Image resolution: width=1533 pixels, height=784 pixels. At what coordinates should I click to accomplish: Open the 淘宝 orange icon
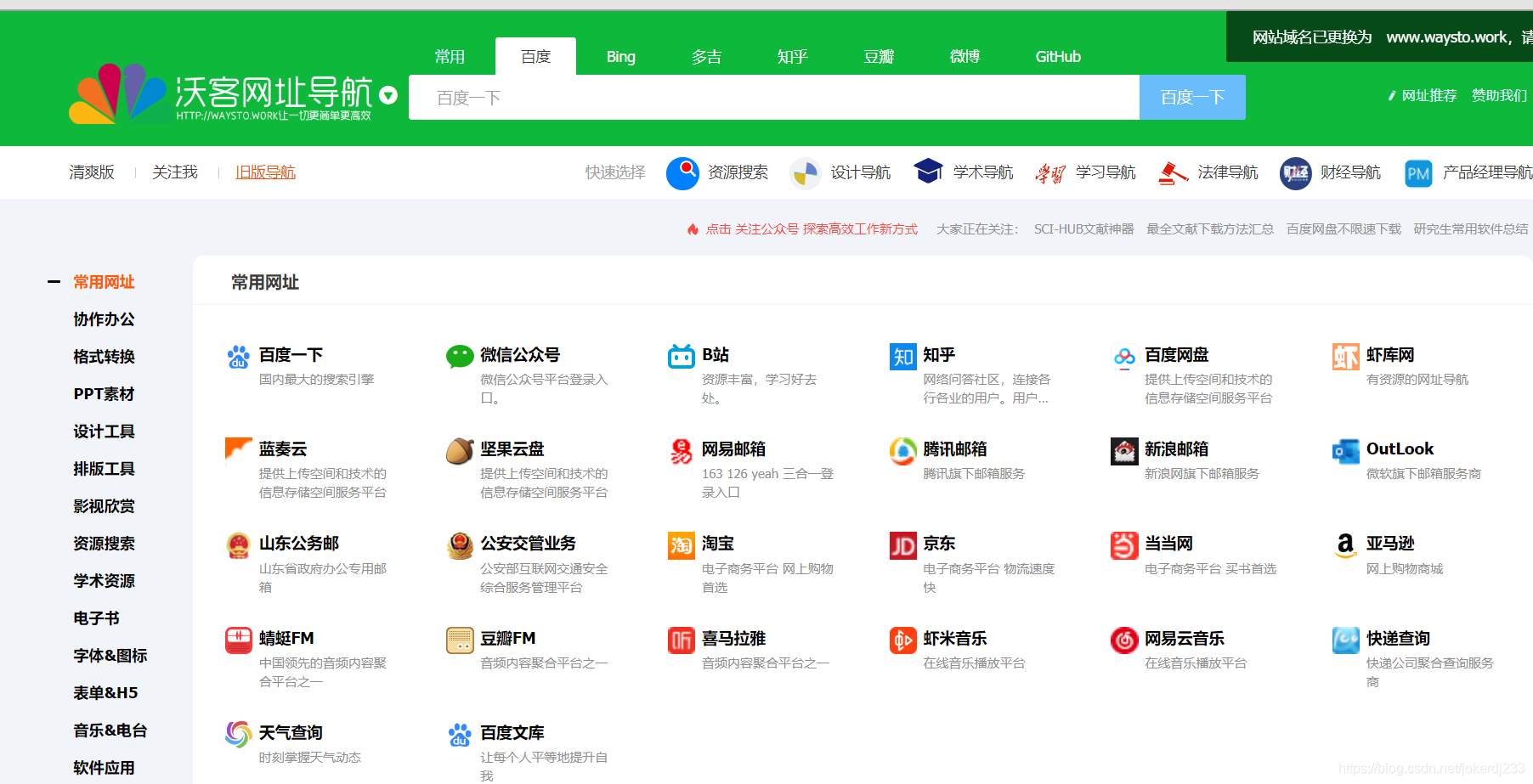click(682, 545)
